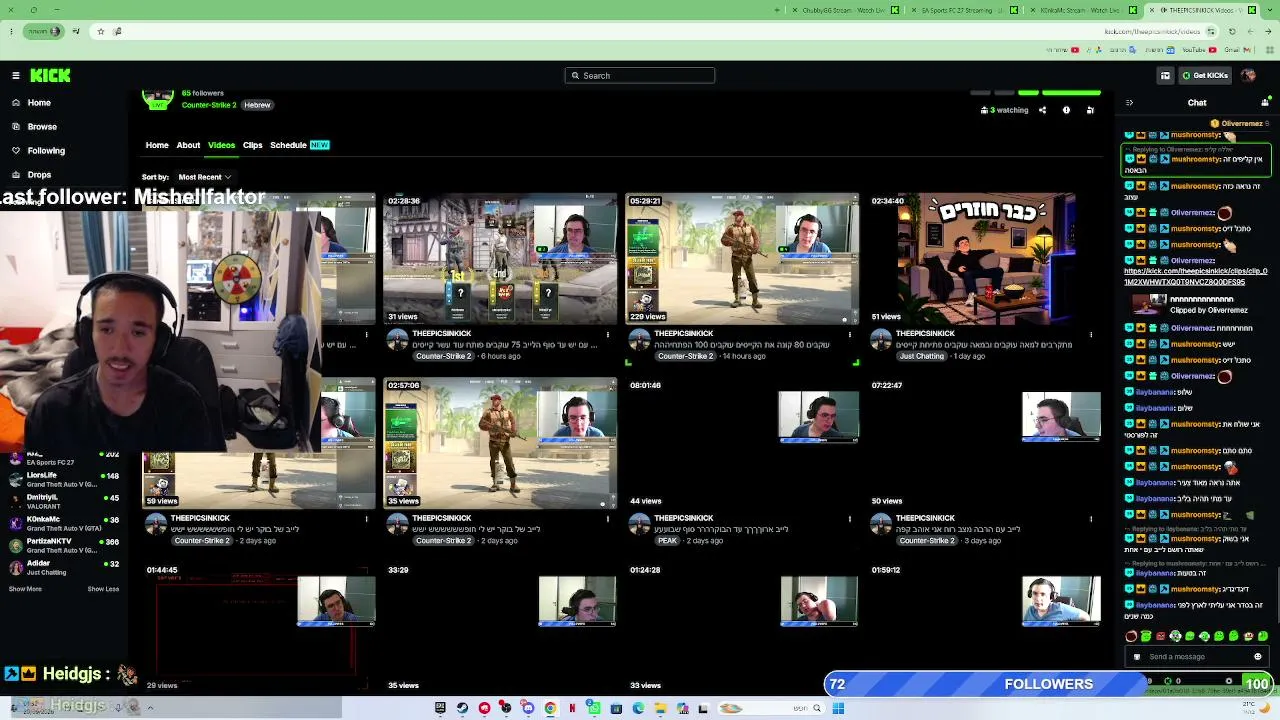Open the 05:29:21 video thumbnail
Screen dimensions: 1280x720
tap(742, 259)
